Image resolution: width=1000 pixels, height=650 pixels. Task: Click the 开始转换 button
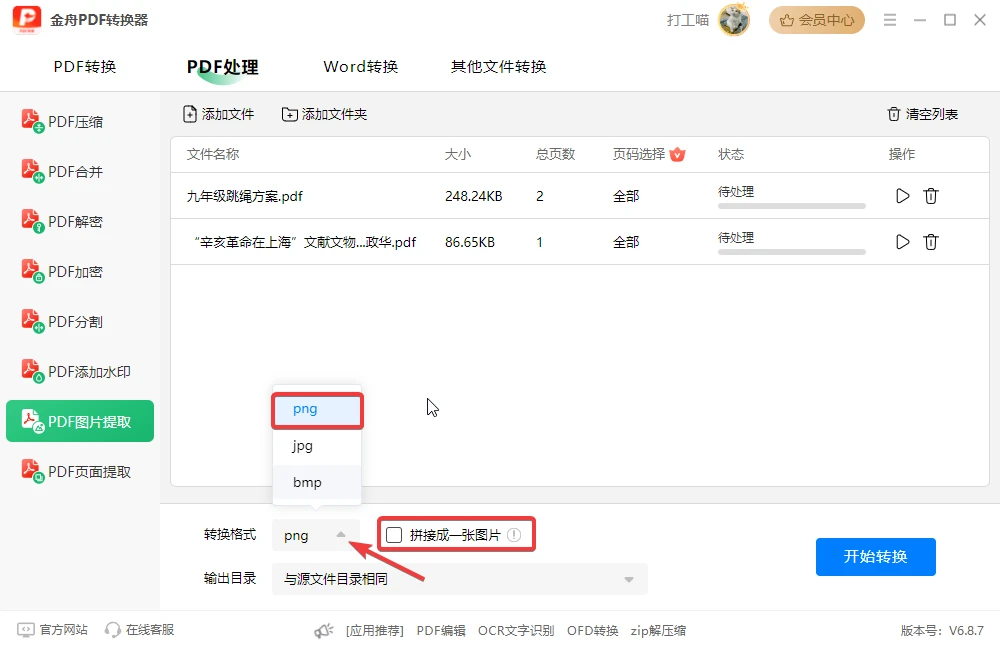tap(876, 556)
